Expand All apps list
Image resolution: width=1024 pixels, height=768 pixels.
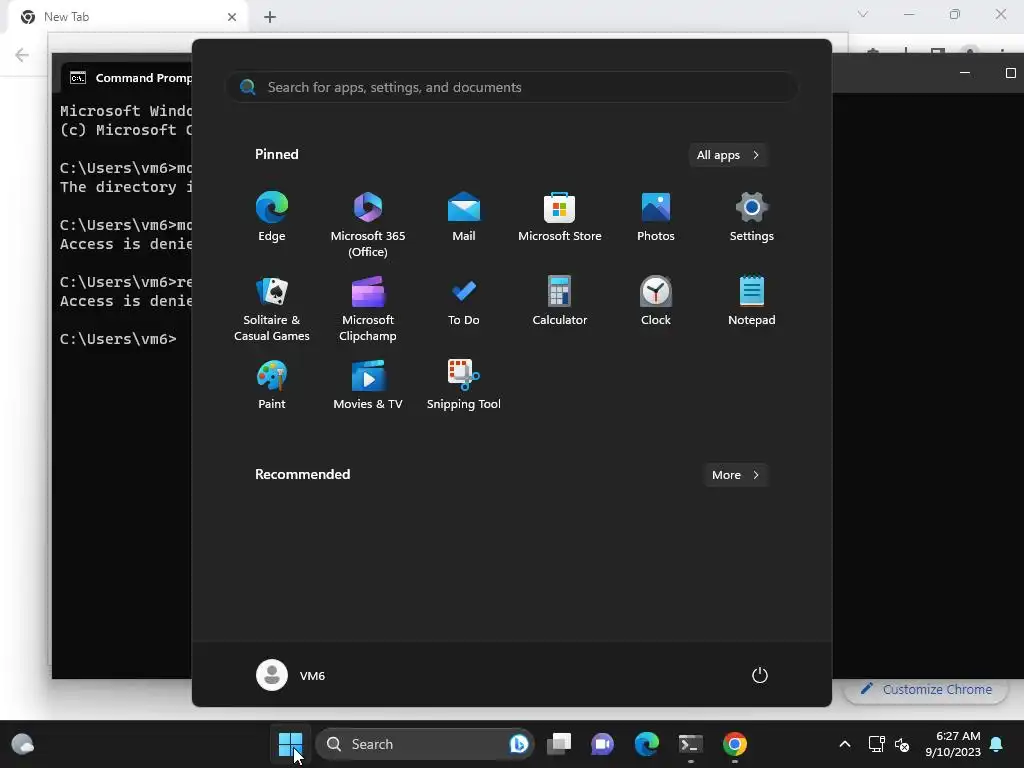pos(728,155)
